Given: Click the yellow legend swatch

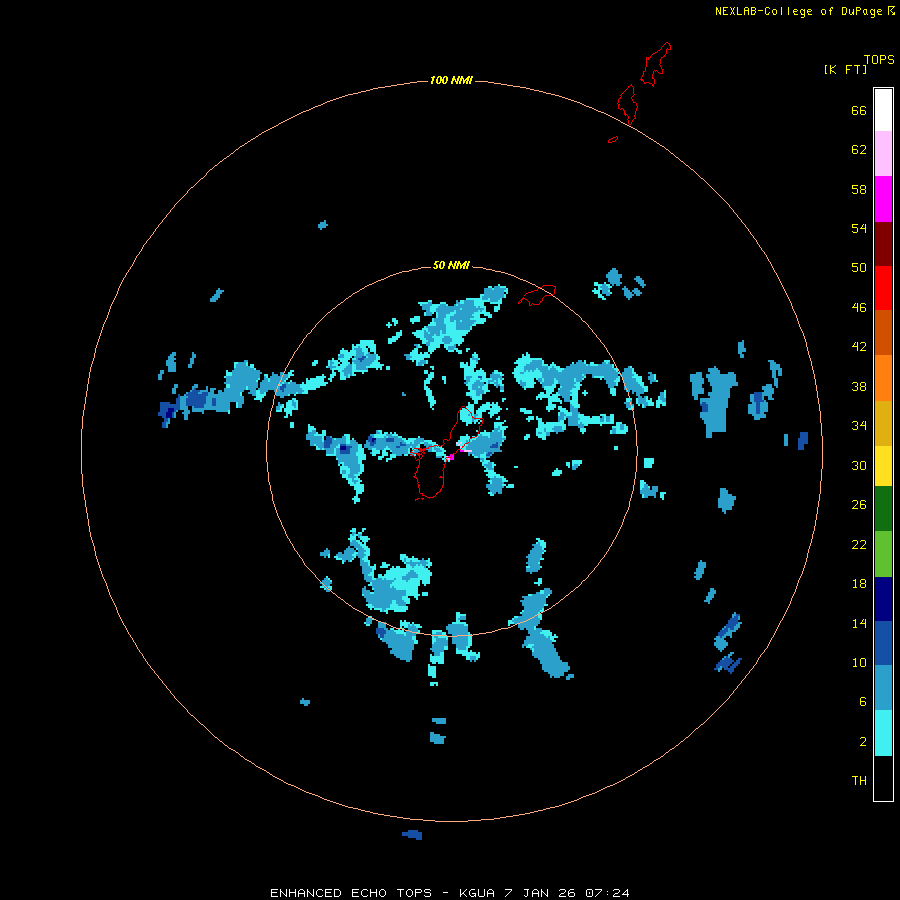Looking at the screenshot, I should (883, 466).
